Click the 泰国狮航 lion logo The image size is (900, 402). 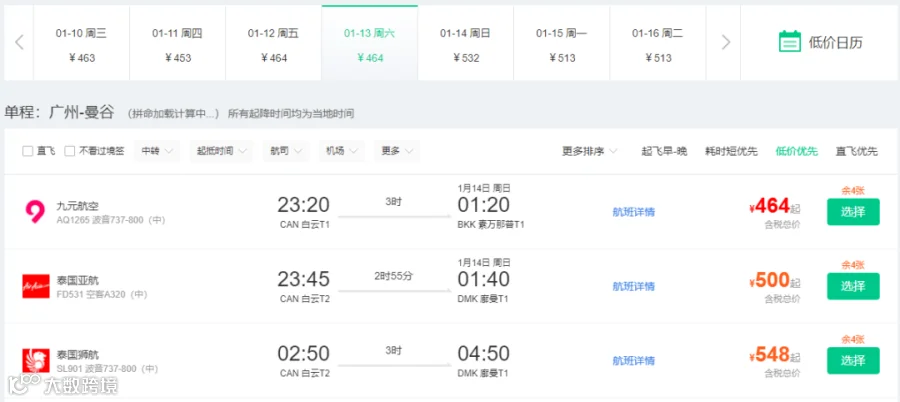point(36,361)
